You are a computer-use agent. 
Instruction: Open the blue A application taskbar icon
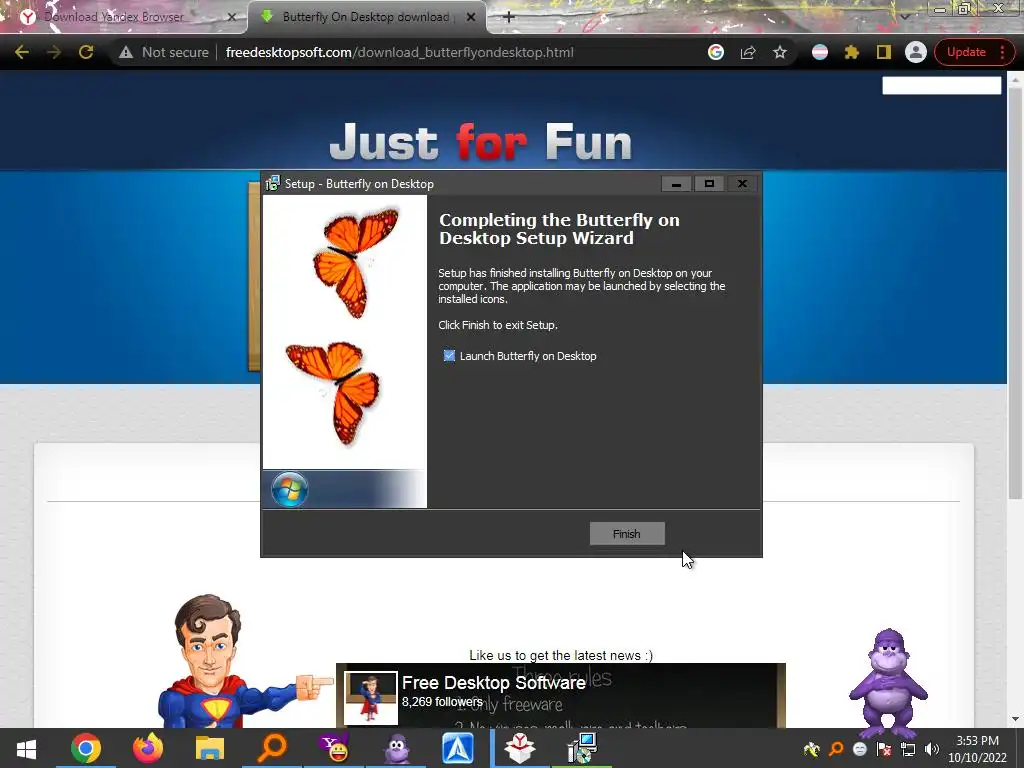coord(458,748)
